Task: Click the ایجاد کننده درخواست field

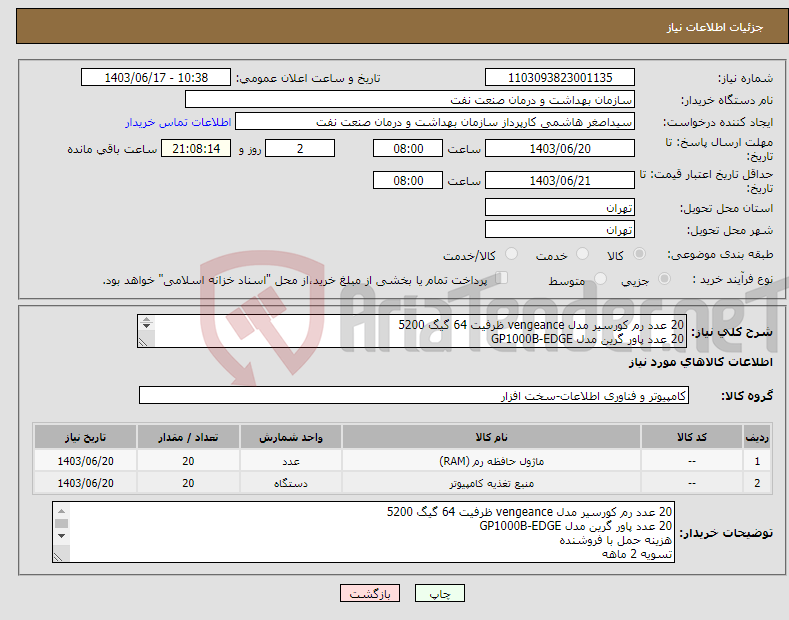Action: coord(435,122)
